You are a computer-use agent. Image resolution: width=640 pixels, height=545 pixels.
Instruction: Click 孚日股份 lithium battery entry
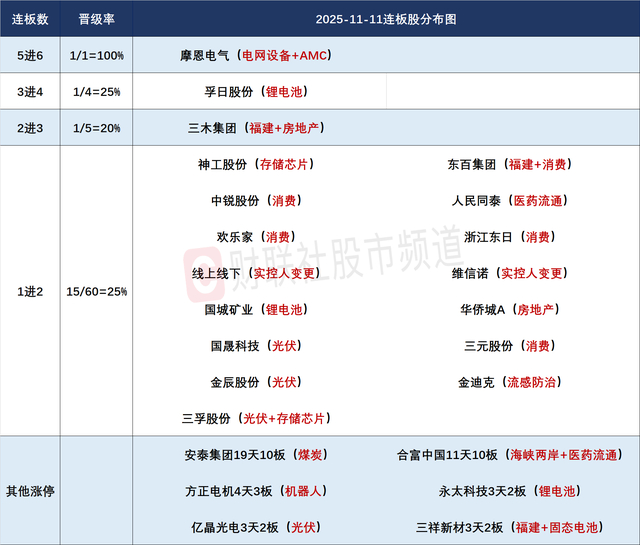click(x=256, y=92)
